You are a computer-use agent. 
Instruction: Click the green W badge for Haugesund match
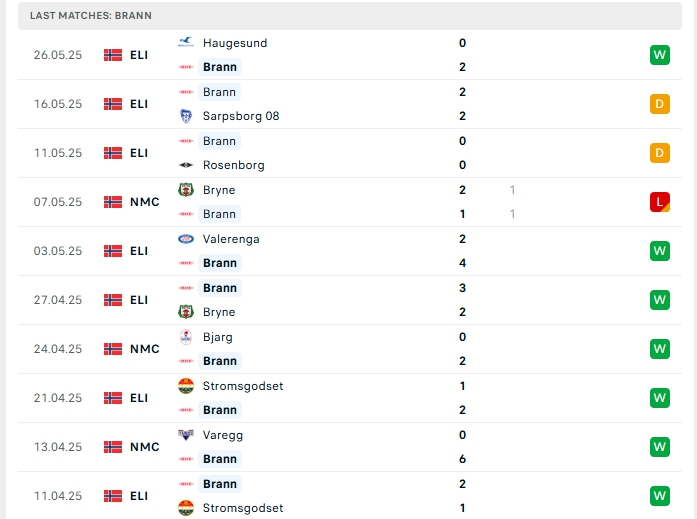pos(659,55)
